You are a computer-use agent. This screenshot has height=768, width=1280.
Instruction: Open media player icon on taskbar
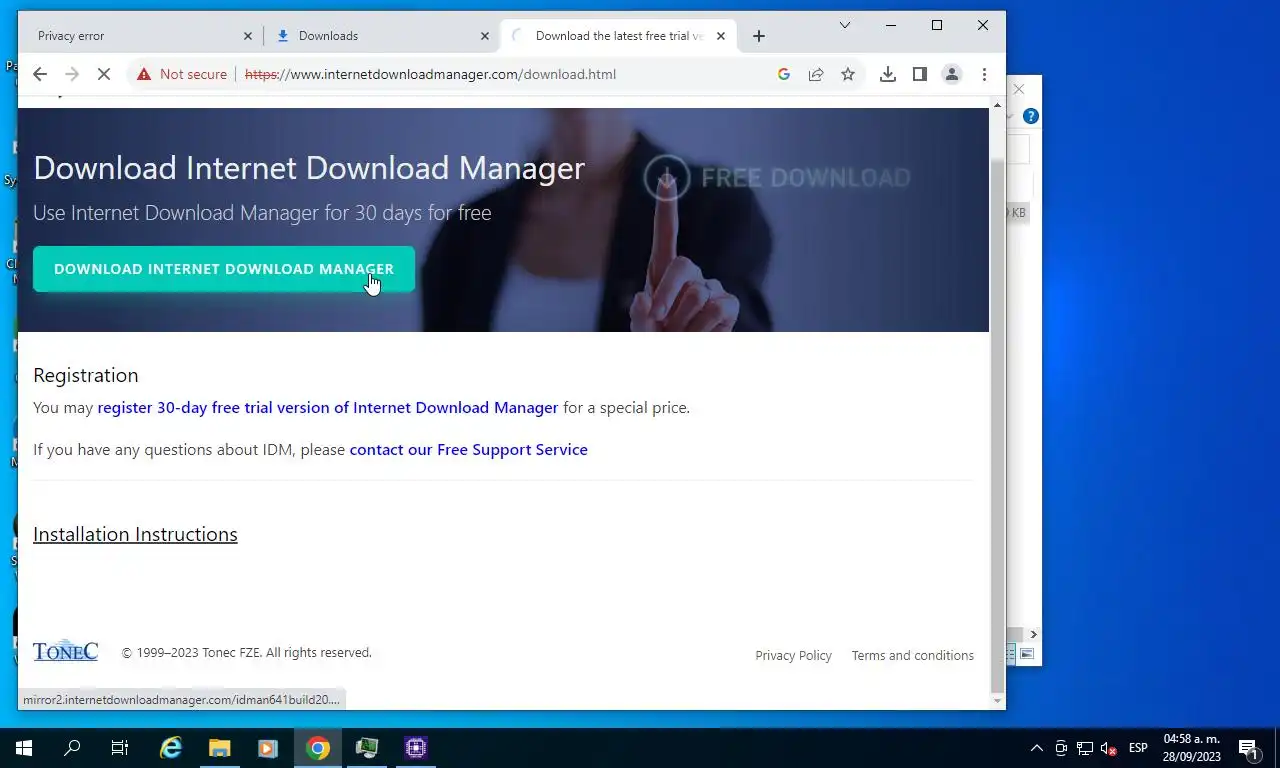[268, 748]
